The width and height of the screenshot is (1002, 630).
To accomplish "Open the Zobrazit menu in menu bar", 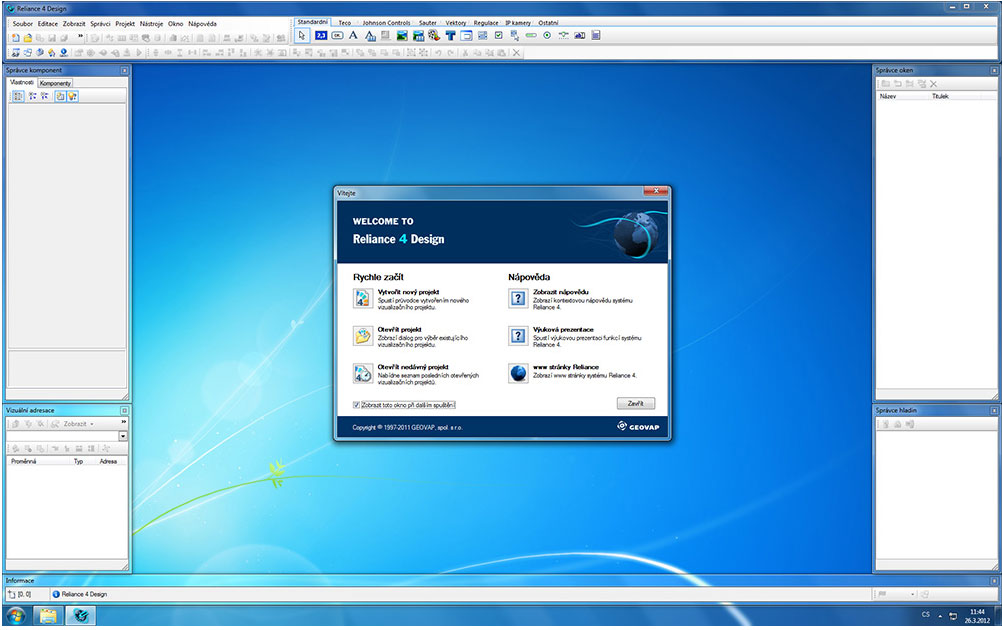I will click(74, 24).
